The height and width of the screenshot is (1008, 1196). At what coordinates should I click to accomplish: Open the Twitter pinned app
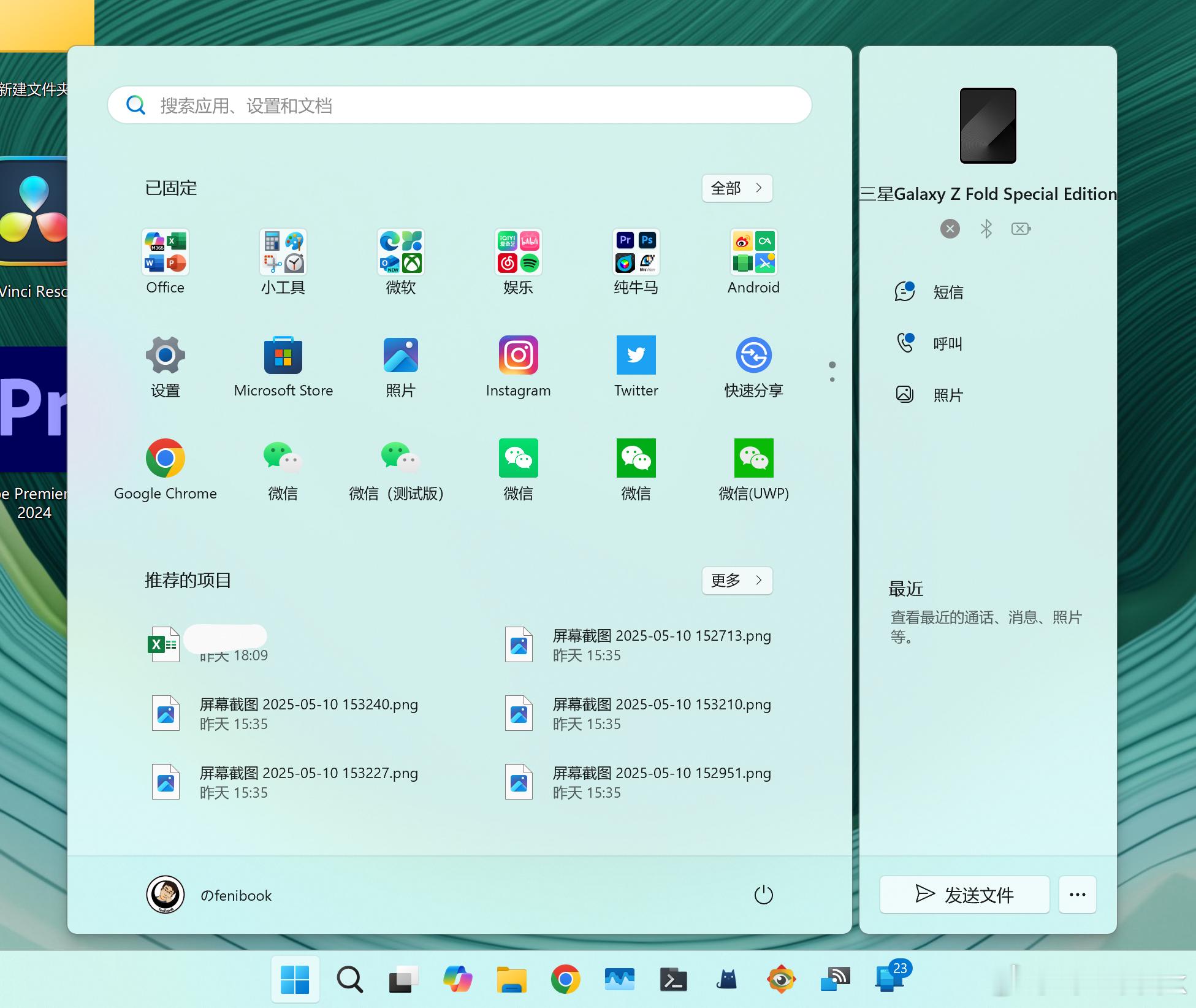pyautogui.click(x=636, y=366)
